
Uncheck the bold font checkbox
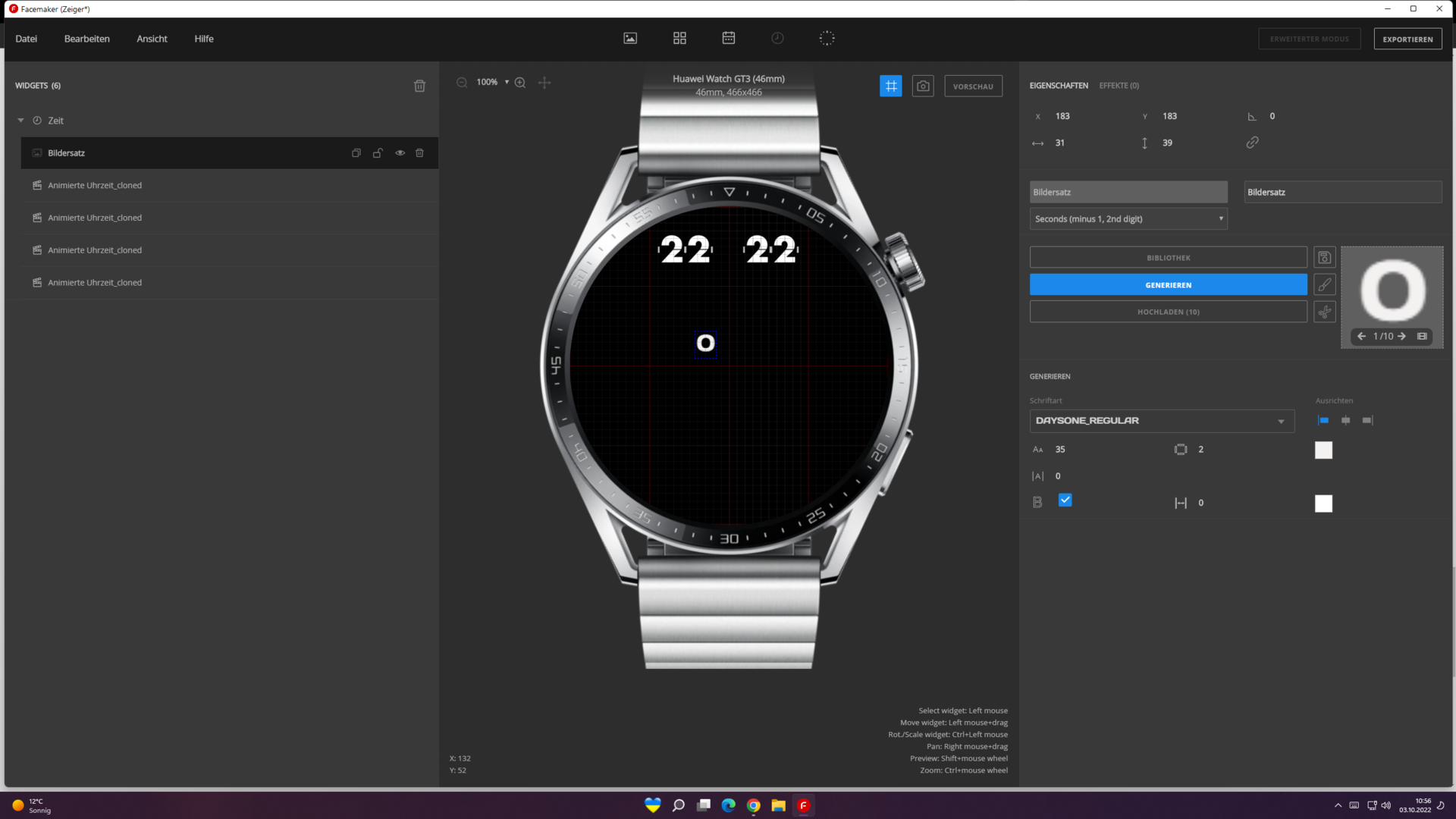[1065, 500]
